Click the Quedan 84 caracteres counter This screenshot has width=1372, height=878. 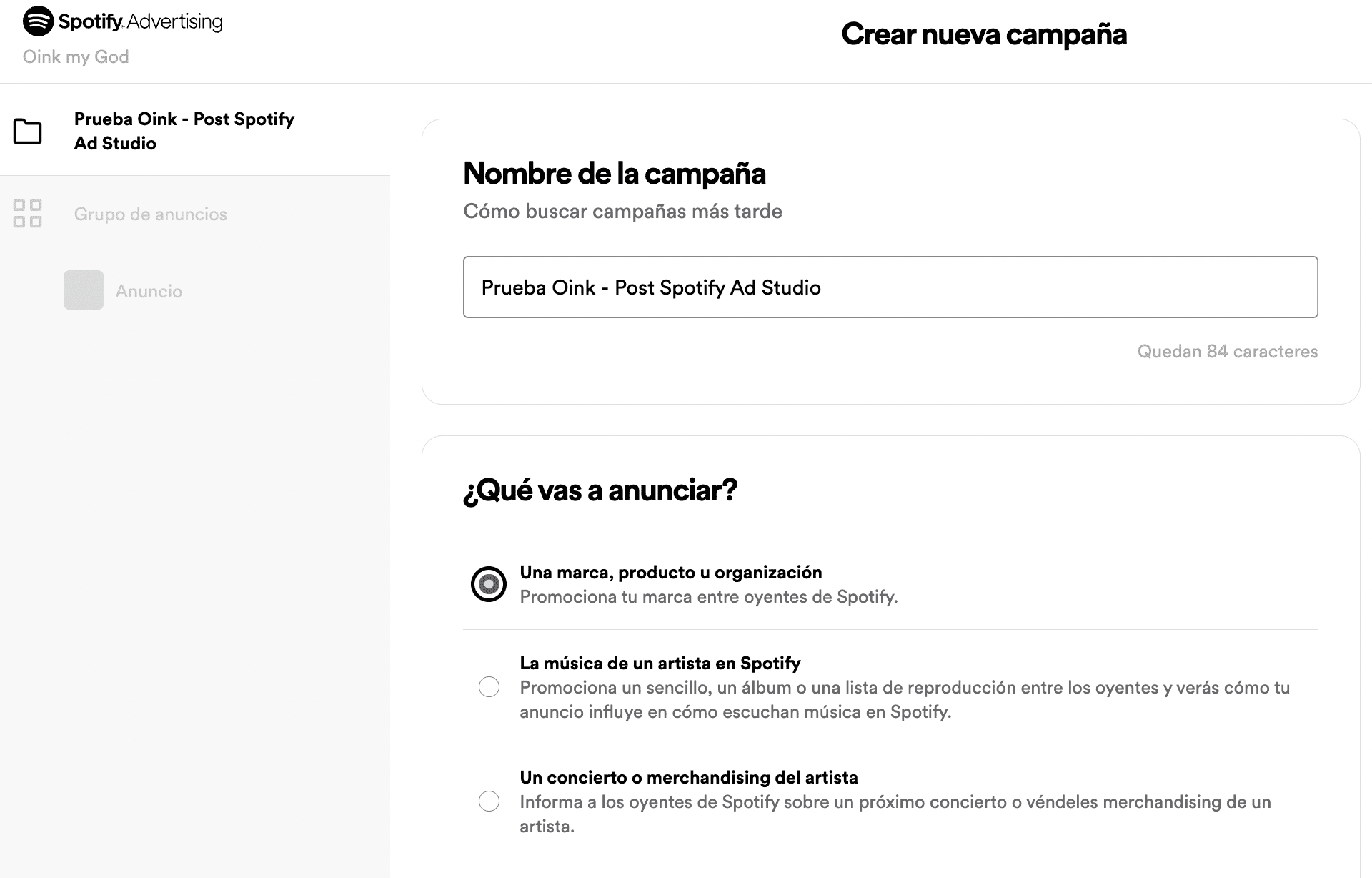[x=1228, y=351]
